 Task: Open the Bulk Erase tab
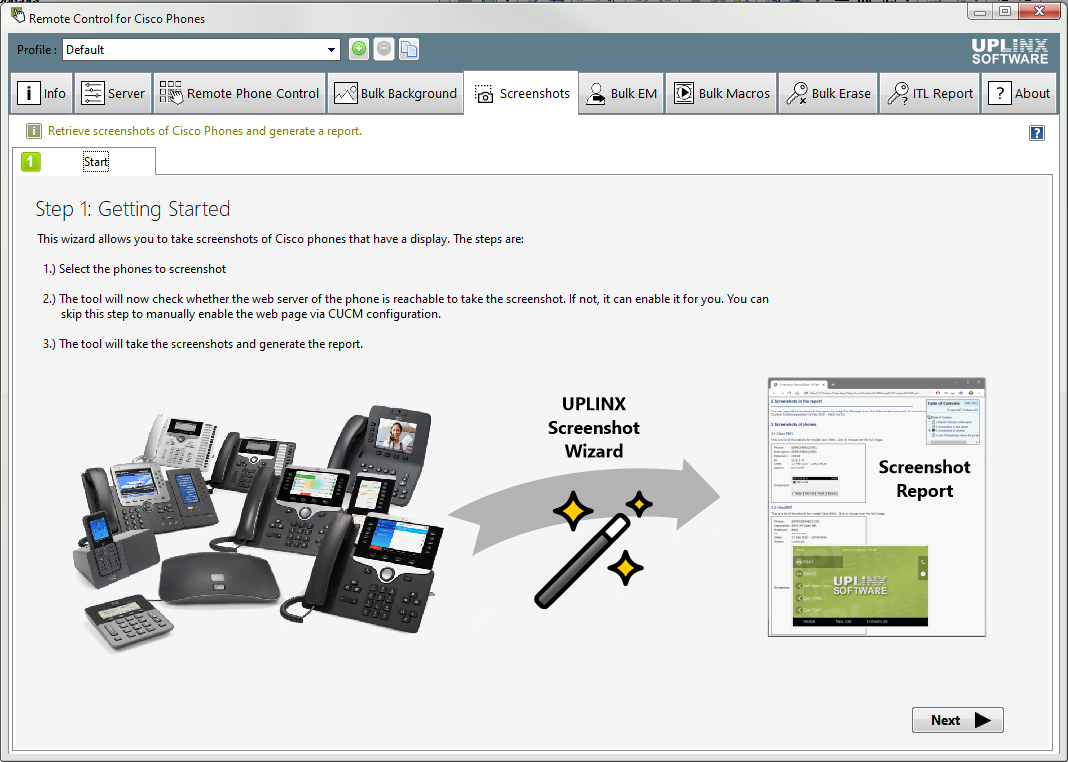click(x=828, y=93)
